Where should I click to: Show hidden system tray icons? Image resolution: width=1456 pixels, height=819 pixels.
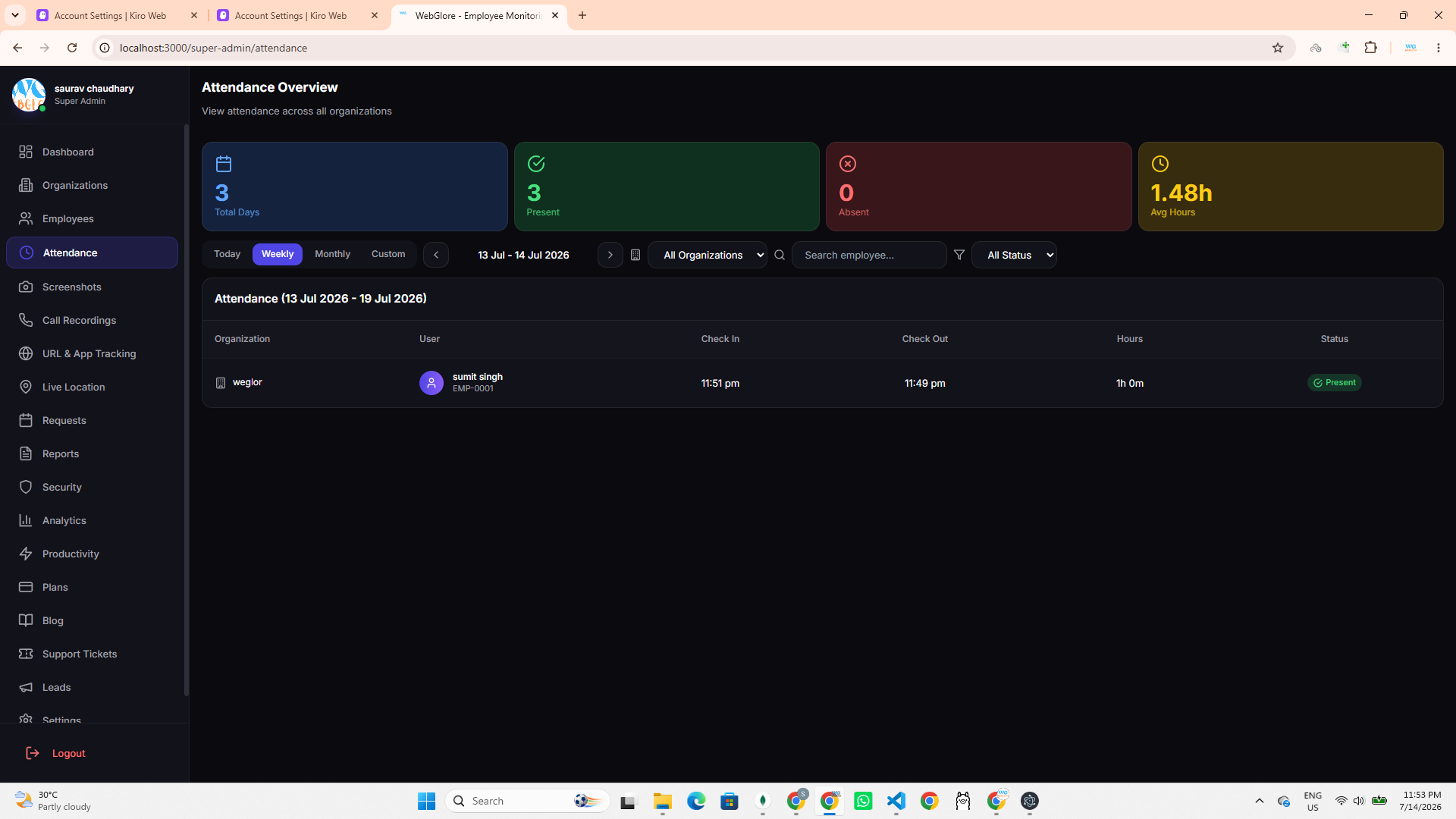(1260, 801)
